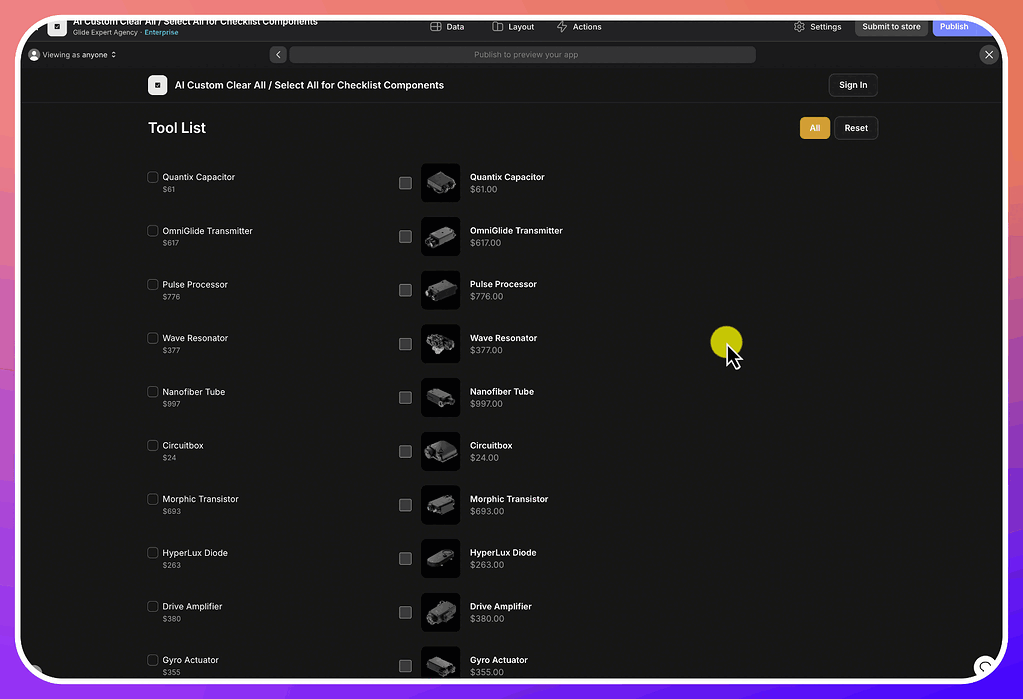Switch to the Layout tab
Image resolution: width=1023 pixels, height=699 pixels.
click(512, 27)
